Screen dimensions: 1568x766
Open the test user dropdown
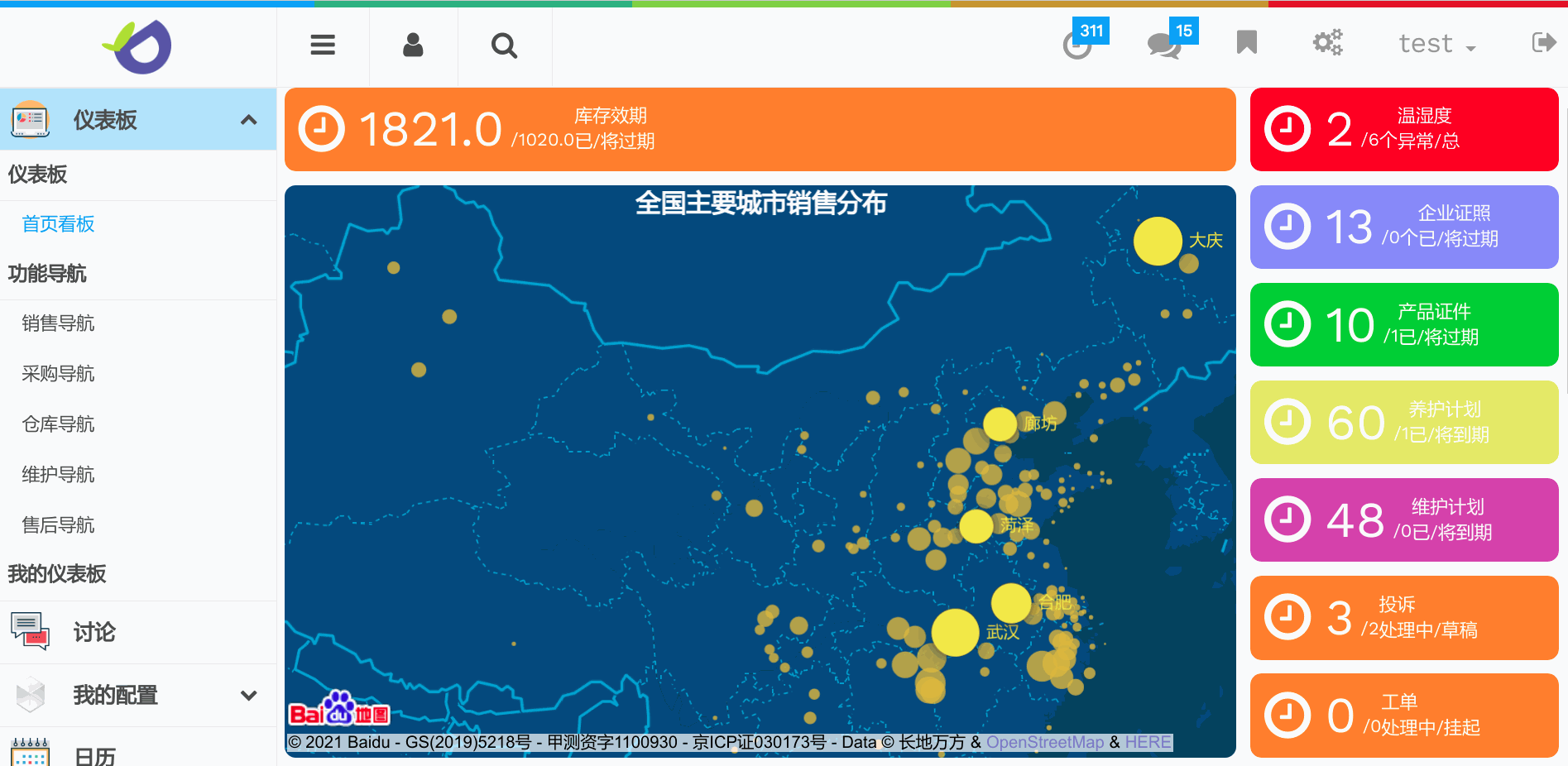click(x=1436, y=44)
